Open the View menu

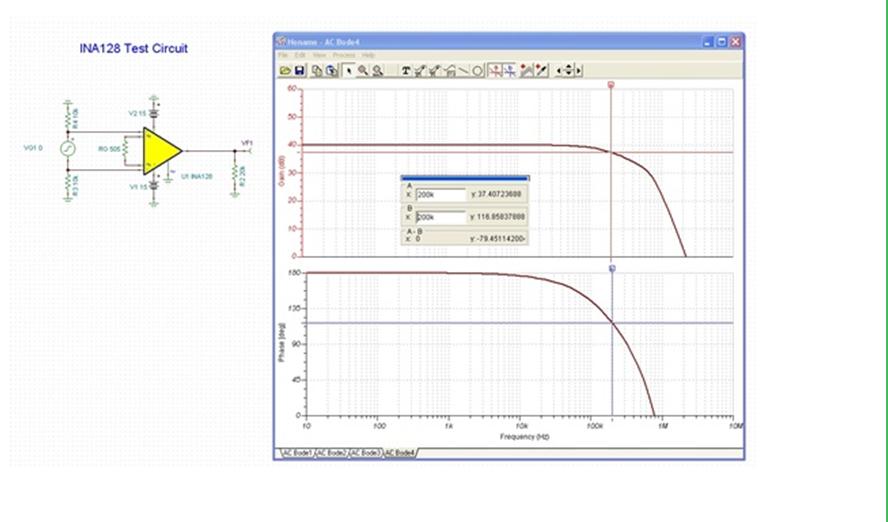[319, 55]
